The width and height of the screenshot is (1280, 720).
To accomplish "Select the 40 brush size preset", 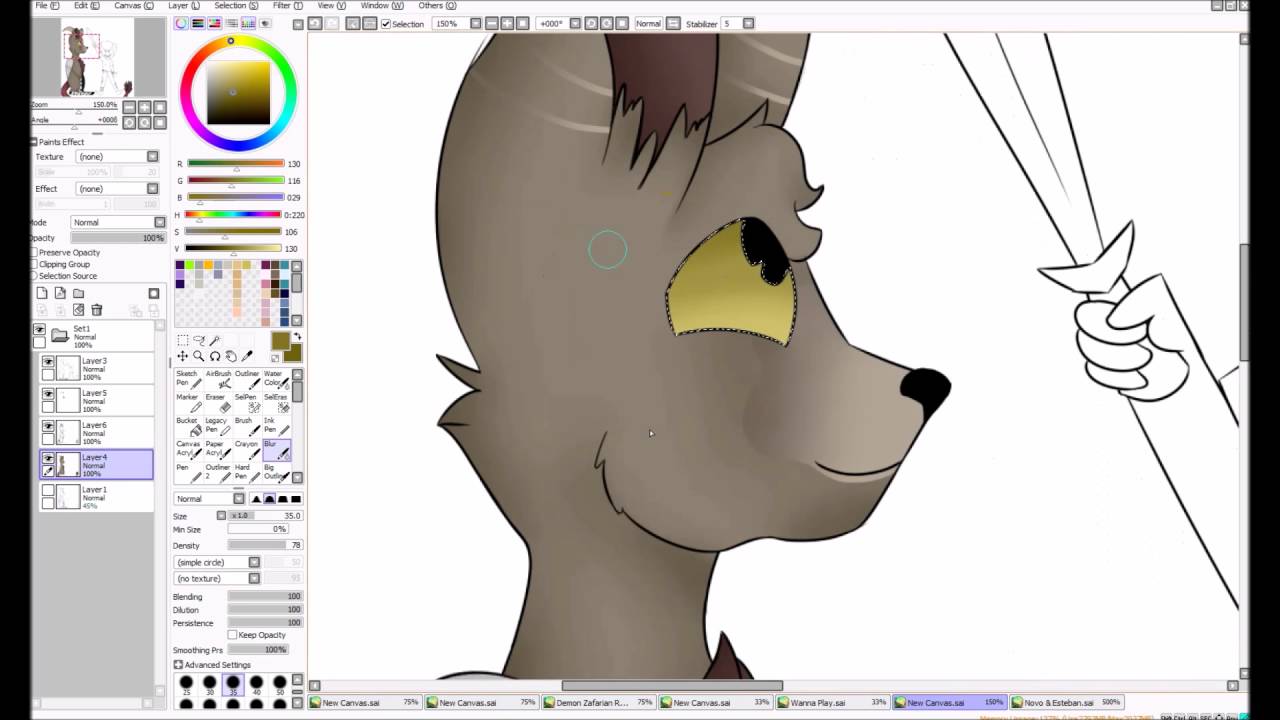I will pyautogui.click(x=257, y=685).
